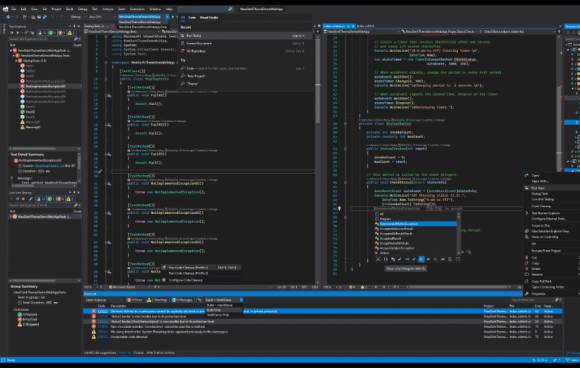This screenshot has width=580, height=368.
Task: Toggle the Errors filter in Error List
Action: click(x=135, y=300)
